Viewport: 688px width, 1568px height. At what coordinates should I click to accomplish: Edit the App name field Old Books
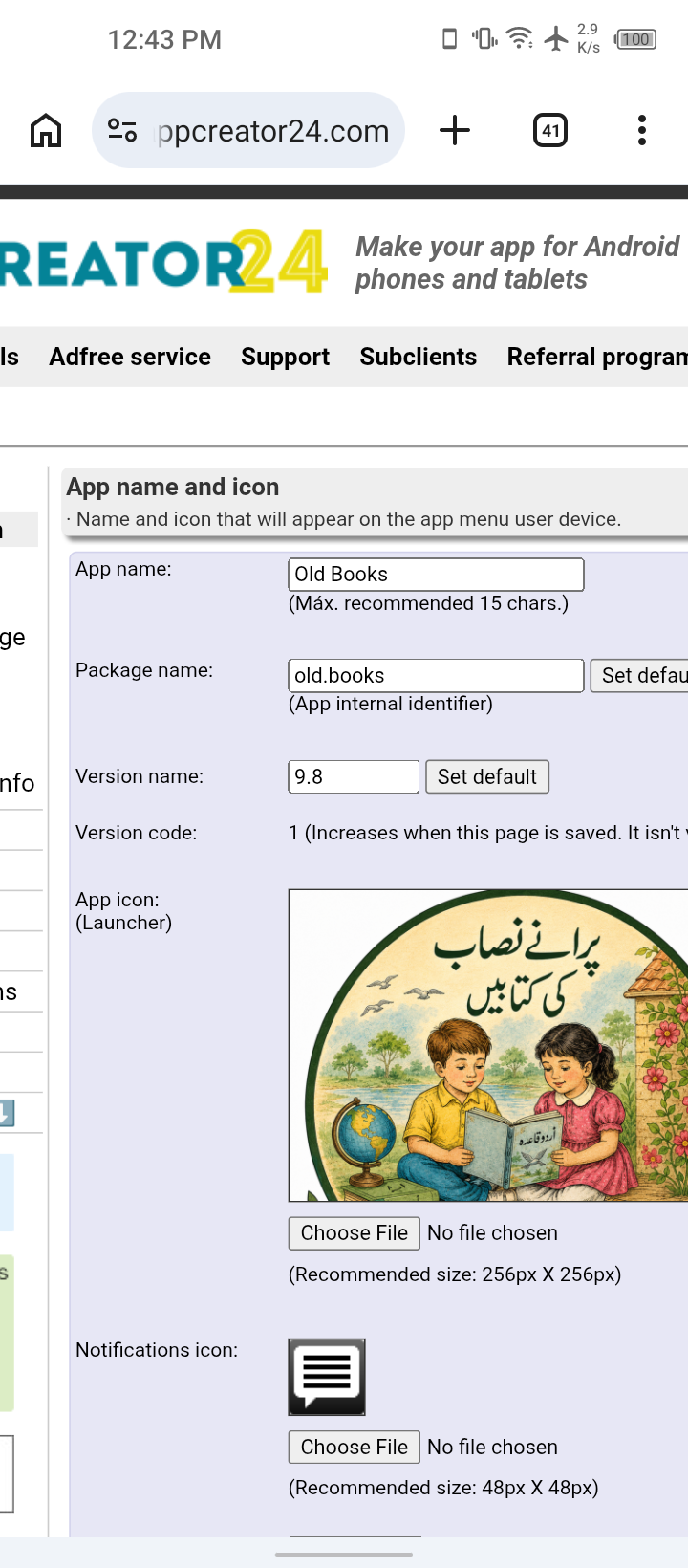tap(436, 574)
